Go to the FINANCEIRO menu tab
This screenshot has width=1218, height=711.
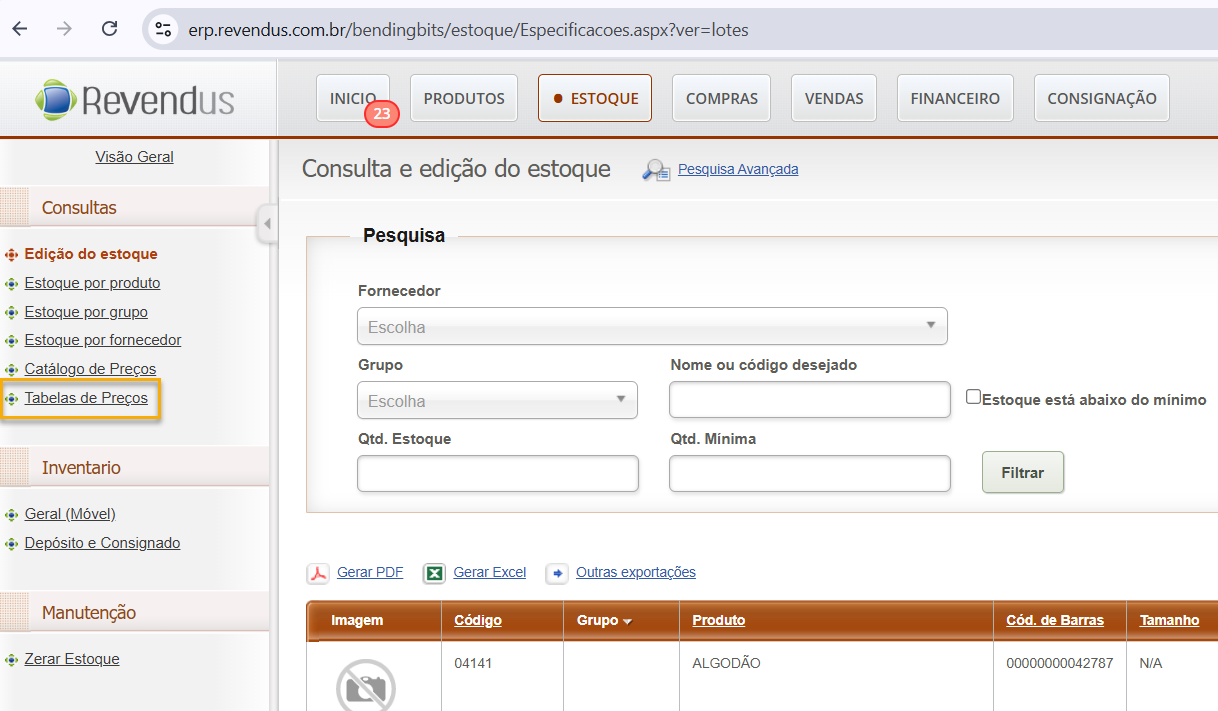(955, 98)
